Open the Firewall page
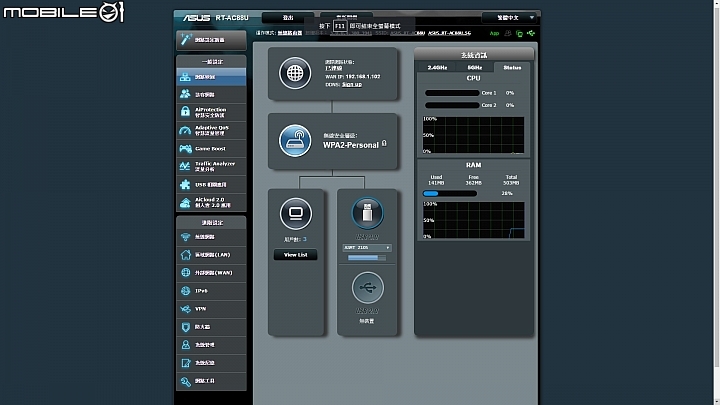The width and height of the screenshot is (720, 405). (211, 326)
